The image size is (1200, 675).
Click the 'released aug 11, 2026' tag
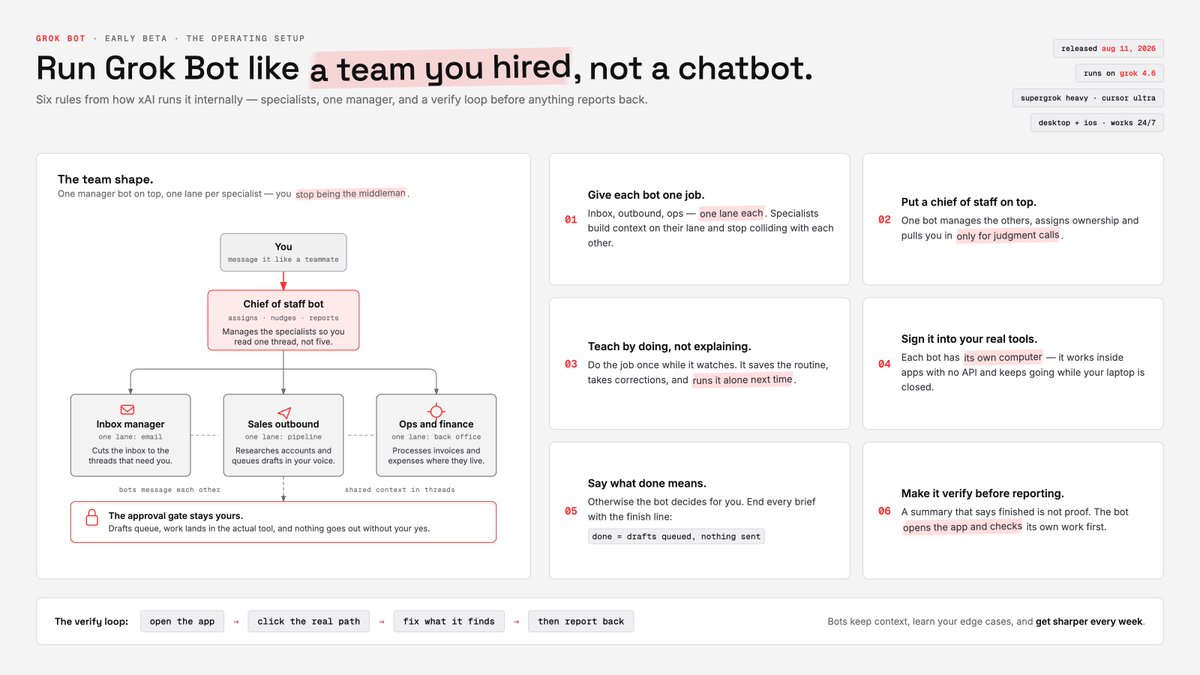1109,48
